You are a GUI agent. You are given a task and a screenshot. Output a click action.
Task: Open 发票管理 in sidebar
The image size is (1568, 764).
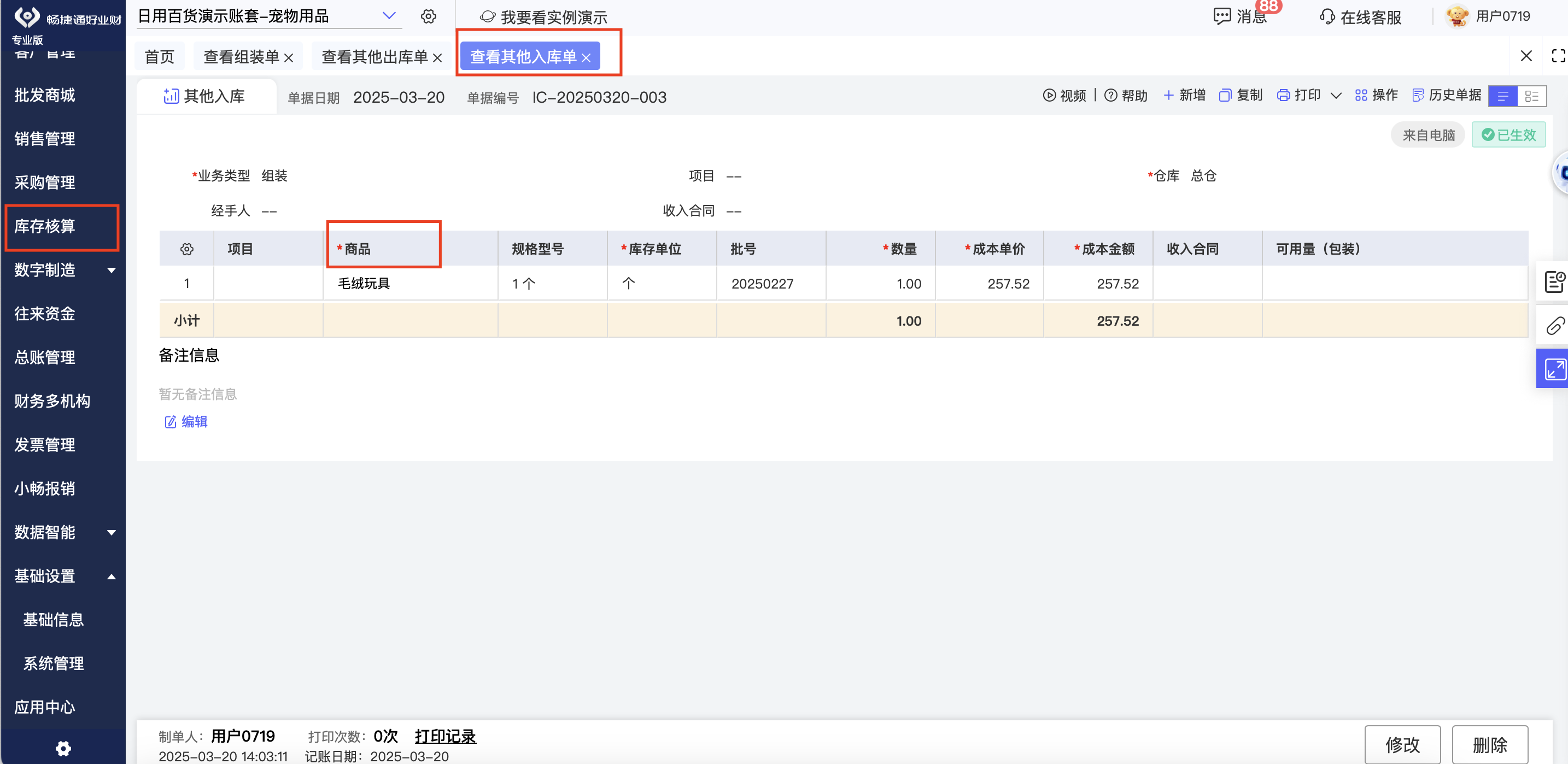(45, 445)
